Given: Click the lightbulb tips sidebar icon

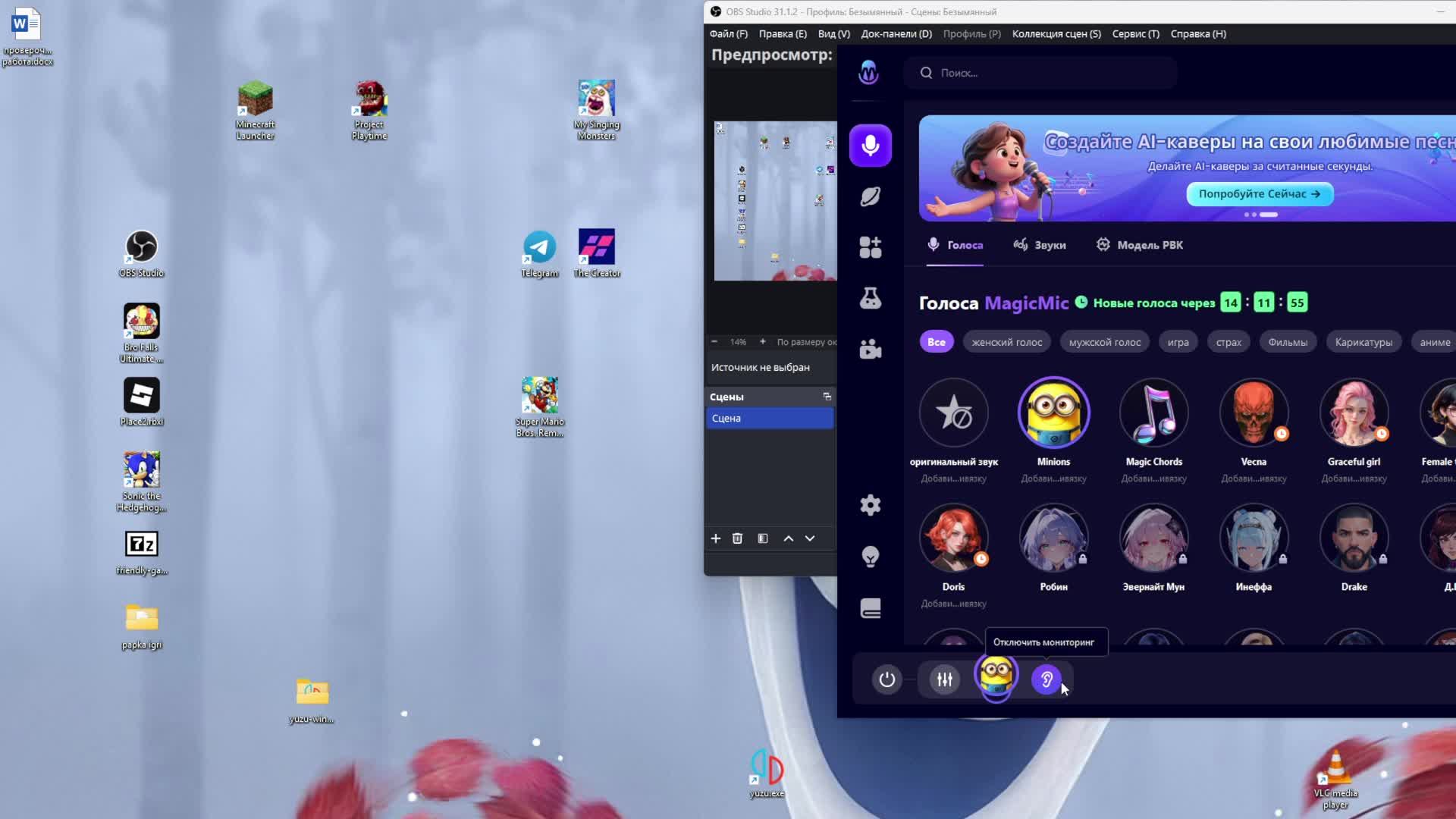Looking at the screenshot, I should click(871, 557).
